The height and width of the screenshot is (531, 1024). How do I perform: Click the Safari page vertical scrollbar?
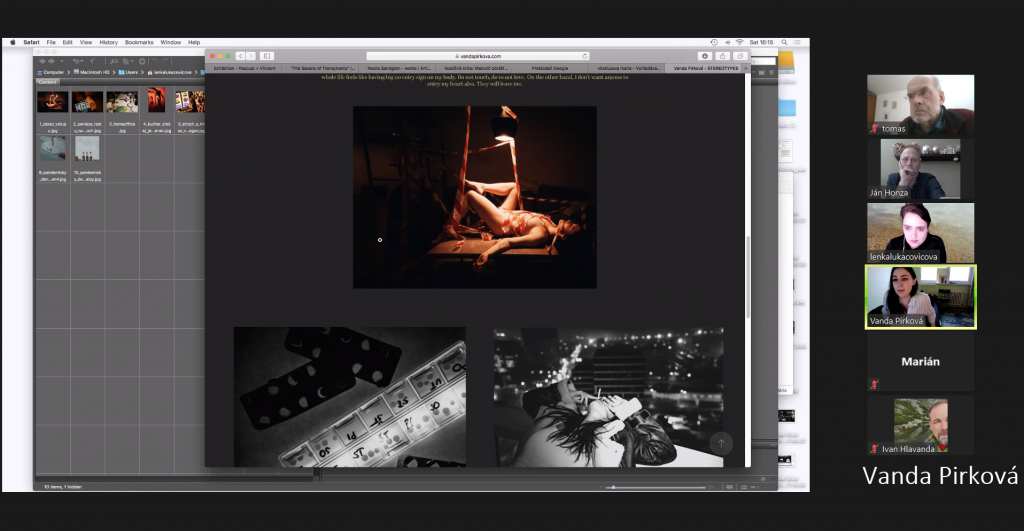coord(748,277)
